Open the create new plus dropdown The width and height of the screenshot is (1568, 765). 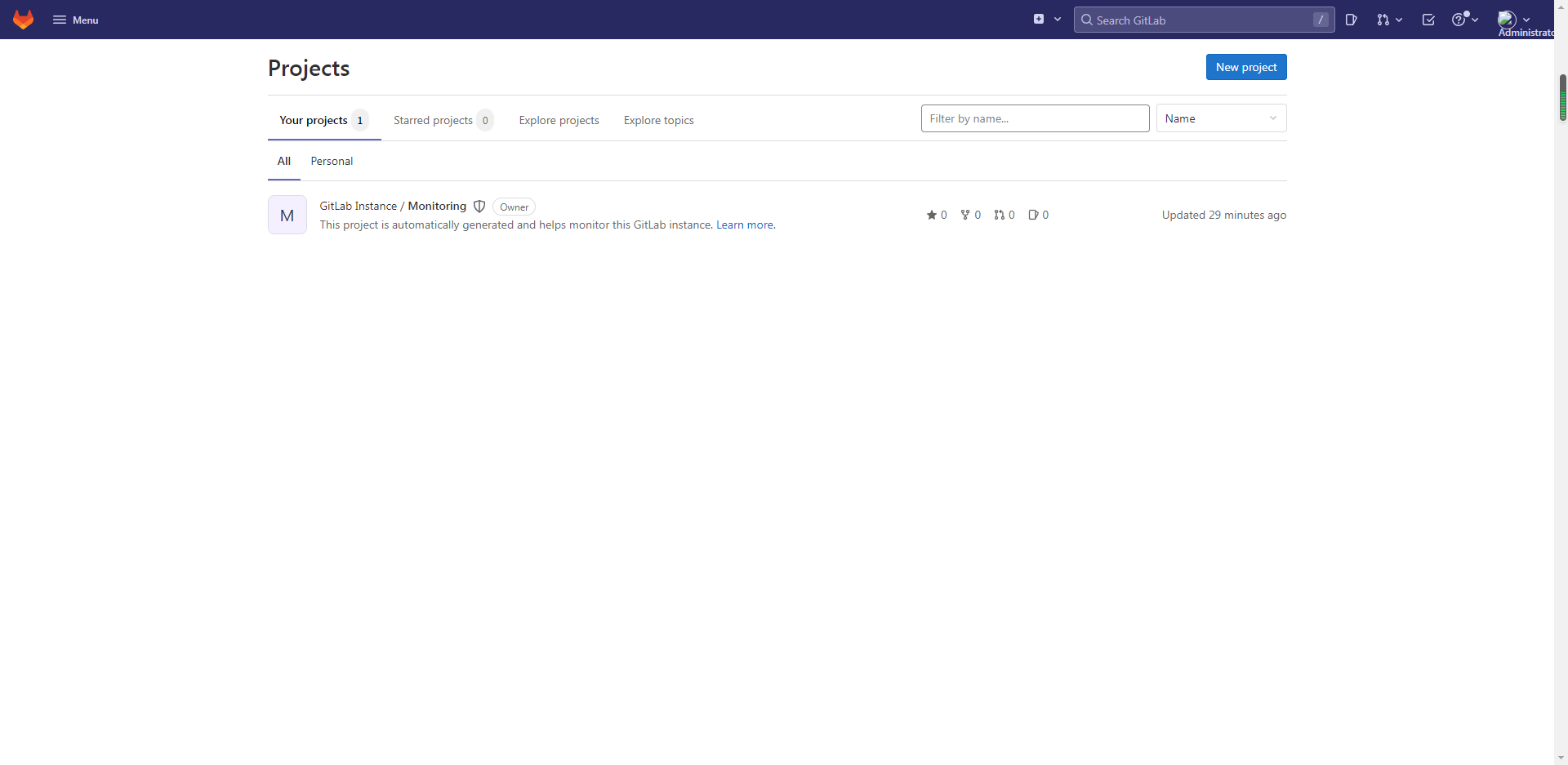click(1047, 20)
